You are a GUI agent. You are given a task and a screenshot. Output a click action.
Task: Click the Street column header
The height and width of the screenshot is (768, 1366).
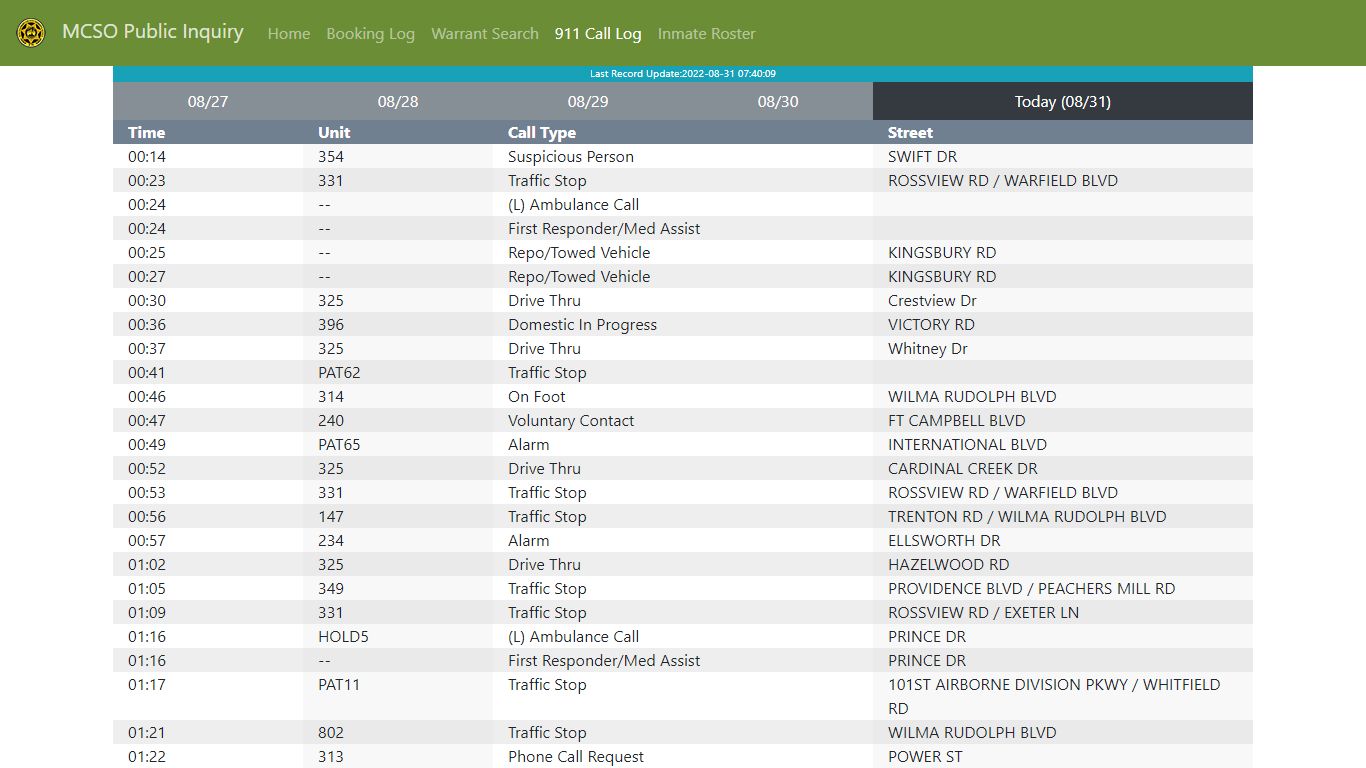point(1063,132)
